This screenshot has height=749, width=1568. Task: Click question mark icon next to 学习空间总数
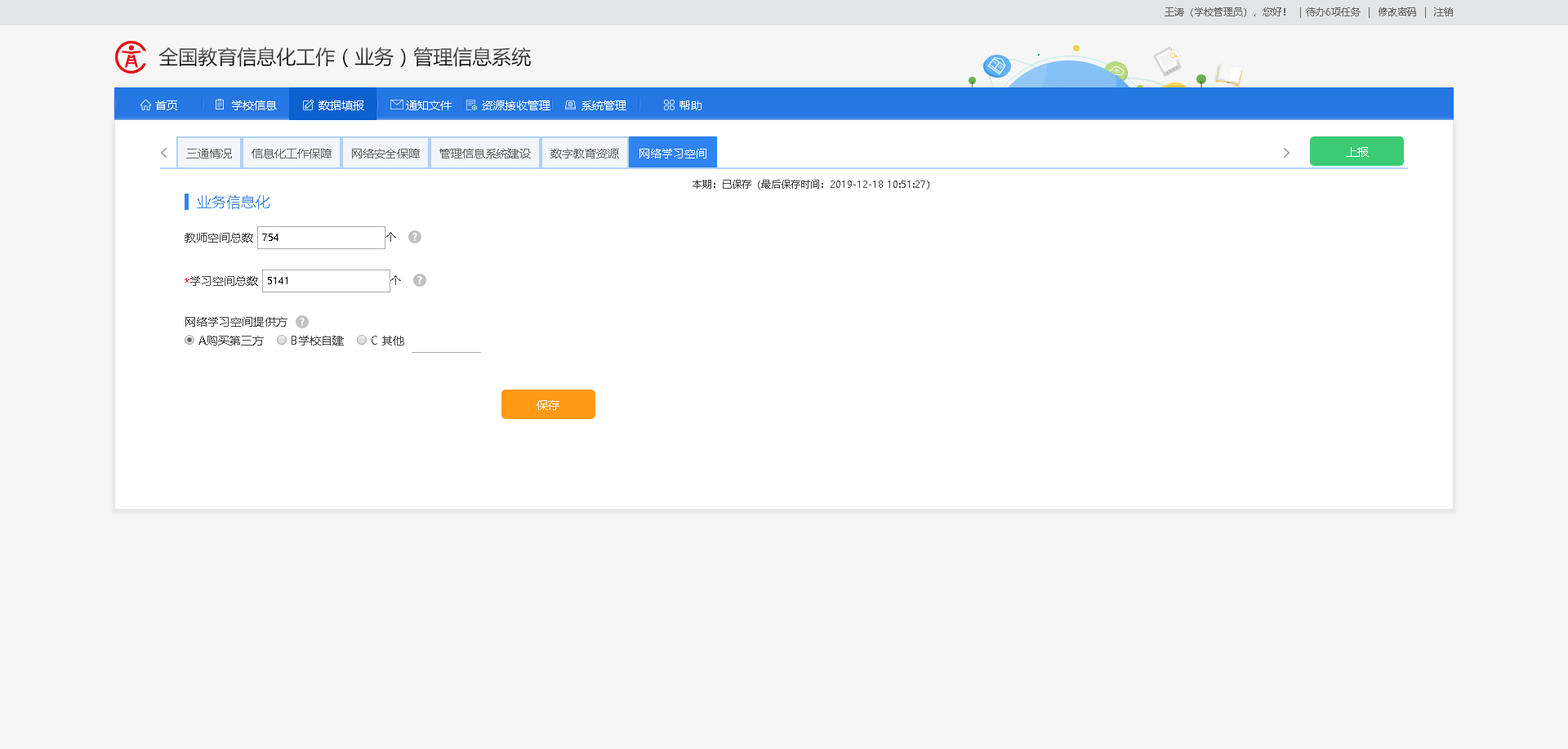point(419,280)
